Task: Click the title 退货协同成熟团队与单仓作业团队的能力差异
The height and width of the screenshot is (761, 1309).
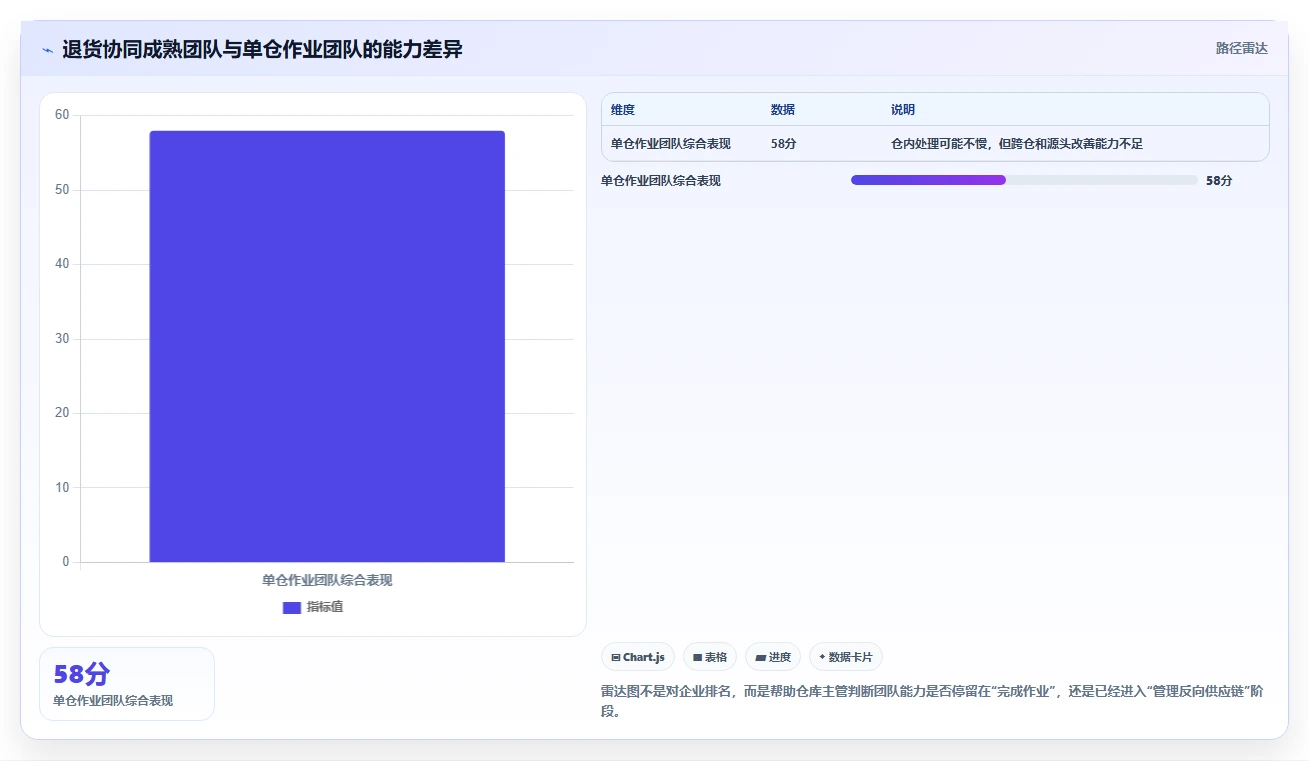Action: click(262, 49)
